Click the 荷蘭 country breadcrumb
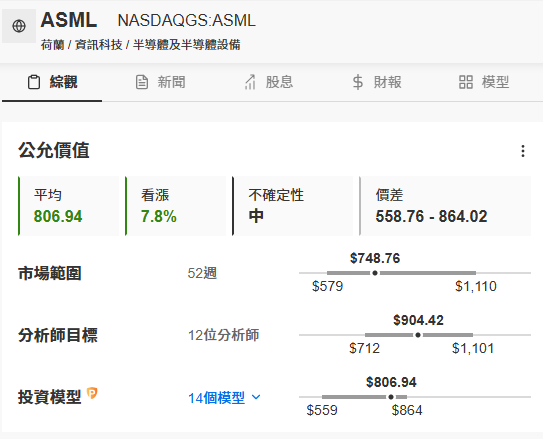Image resolution: width=543 pixels, height=439 pixels. click(x=52, y=45)
